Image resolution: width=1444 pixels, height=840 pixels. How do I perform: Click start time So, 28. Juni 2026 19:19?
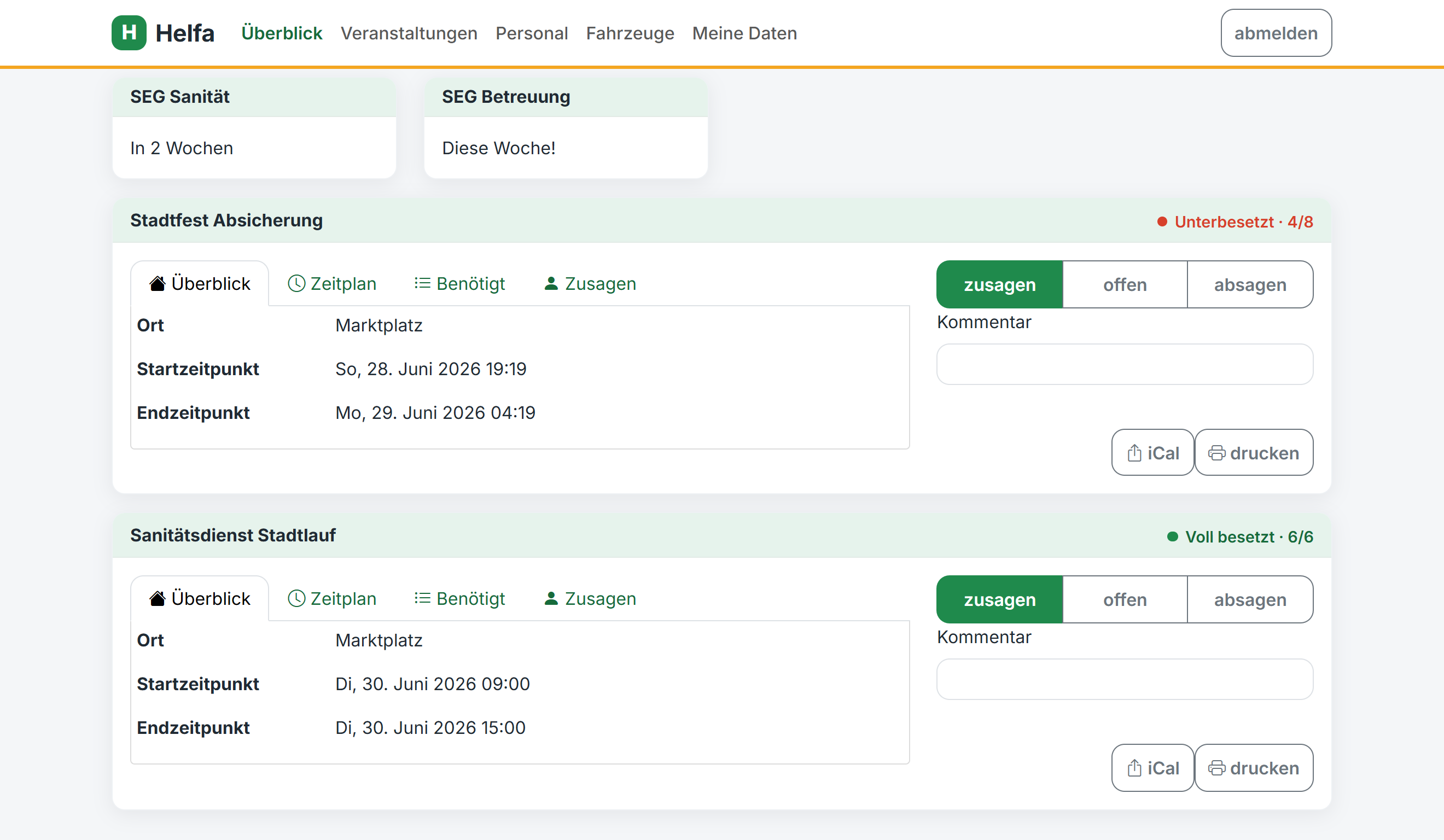tap(431, 369)
